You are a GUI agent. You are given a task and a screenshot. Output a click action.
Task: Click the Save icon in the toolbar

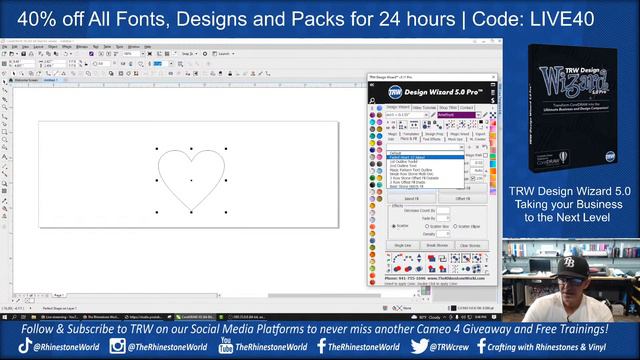(x=24, y=53)
